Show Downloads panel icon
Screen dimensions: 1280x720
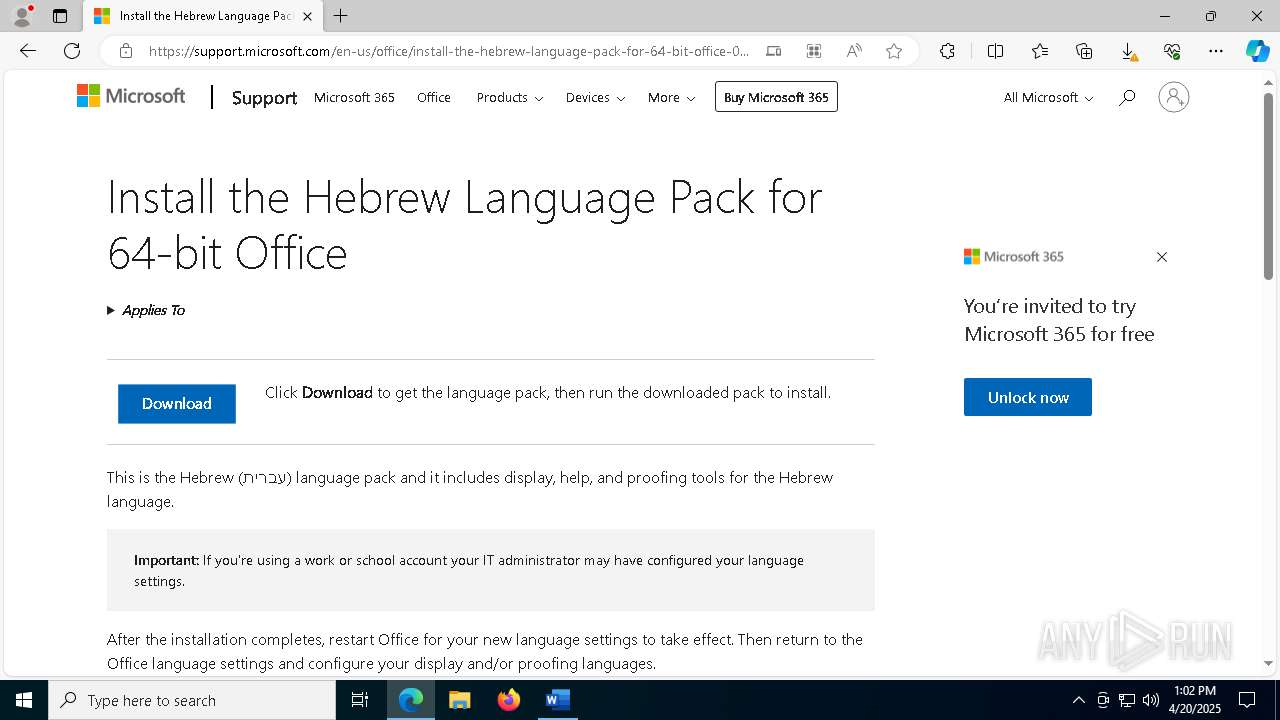(x=1128, y=51)
